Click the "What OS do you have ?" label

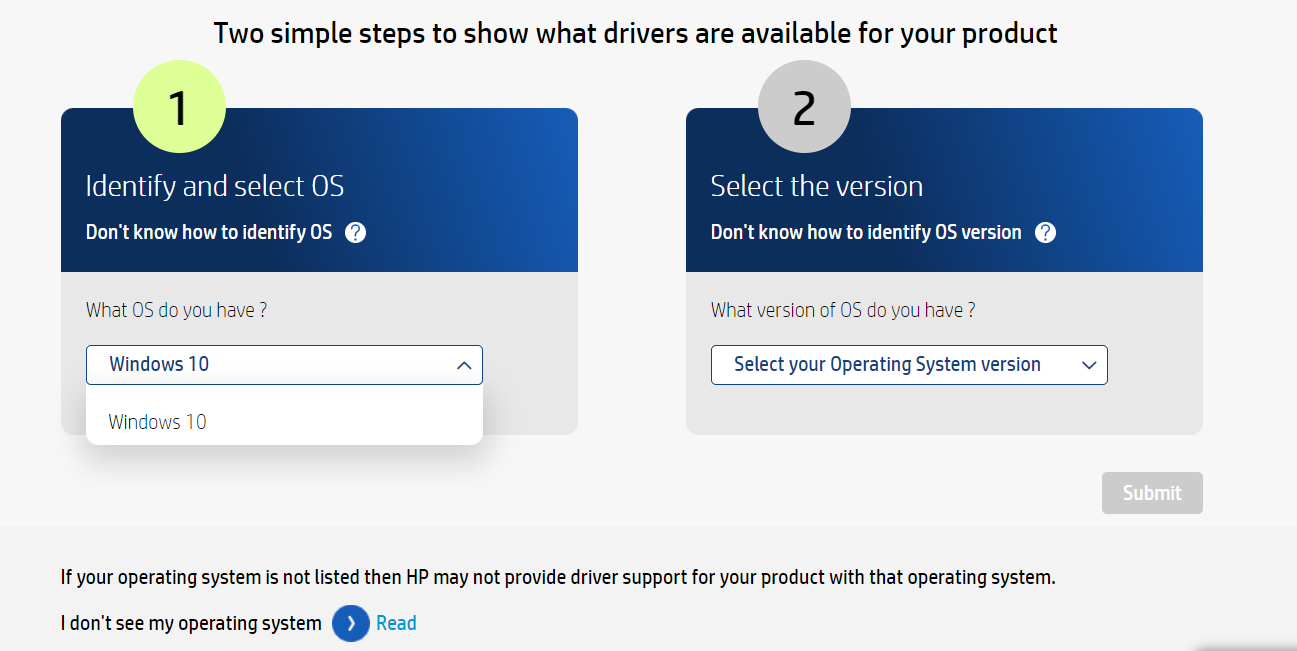coord(176,310)
